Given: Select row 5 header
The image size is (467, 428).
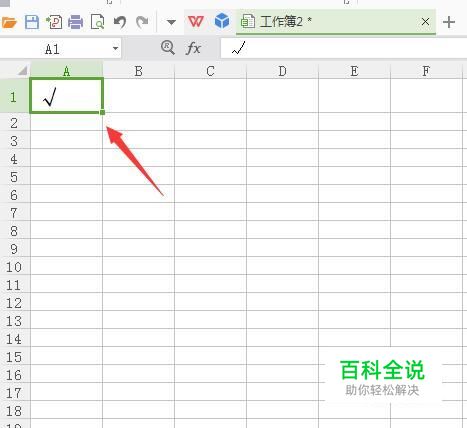Looking at the screenshot, I should point(15,176).
